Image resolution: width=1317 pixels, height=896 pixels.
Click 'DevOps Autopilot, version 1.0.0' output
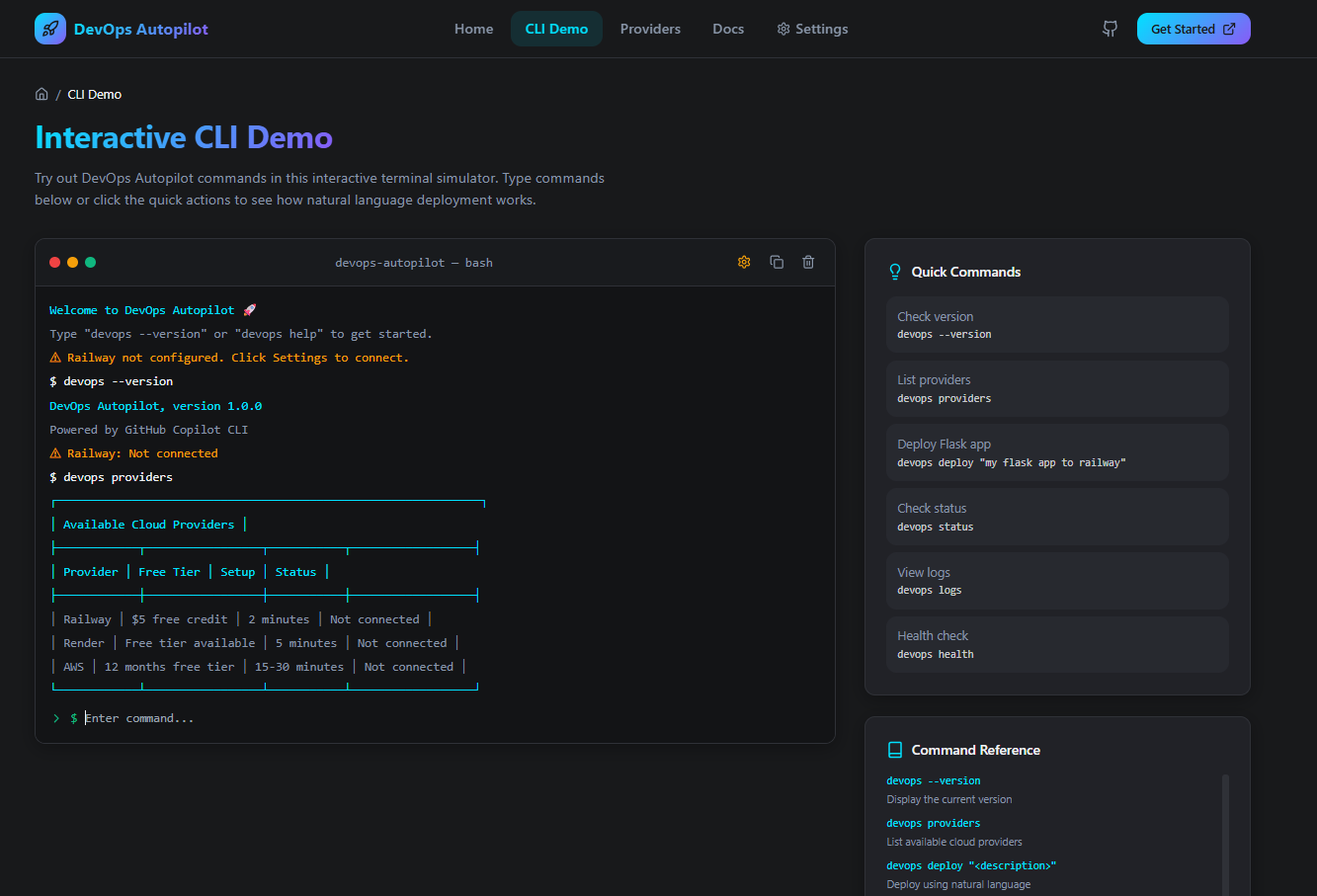(x=156, y=406)
